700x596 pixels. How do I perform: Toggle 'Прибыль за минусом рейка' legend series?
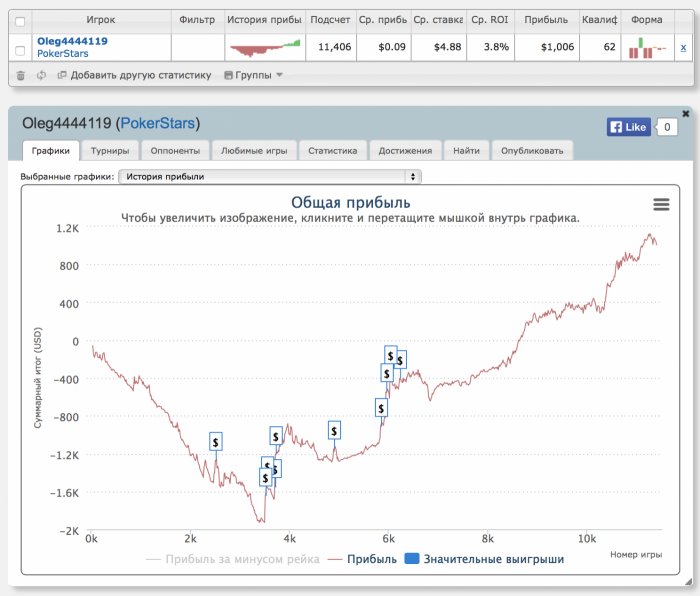coord(233,559)
